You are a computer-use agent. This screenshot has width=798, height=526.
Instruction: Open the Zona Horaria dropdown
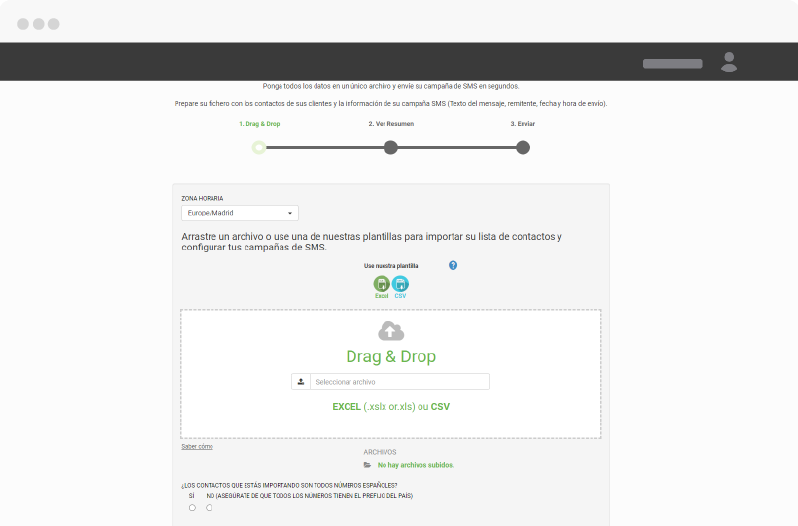(x=240, y=213)
